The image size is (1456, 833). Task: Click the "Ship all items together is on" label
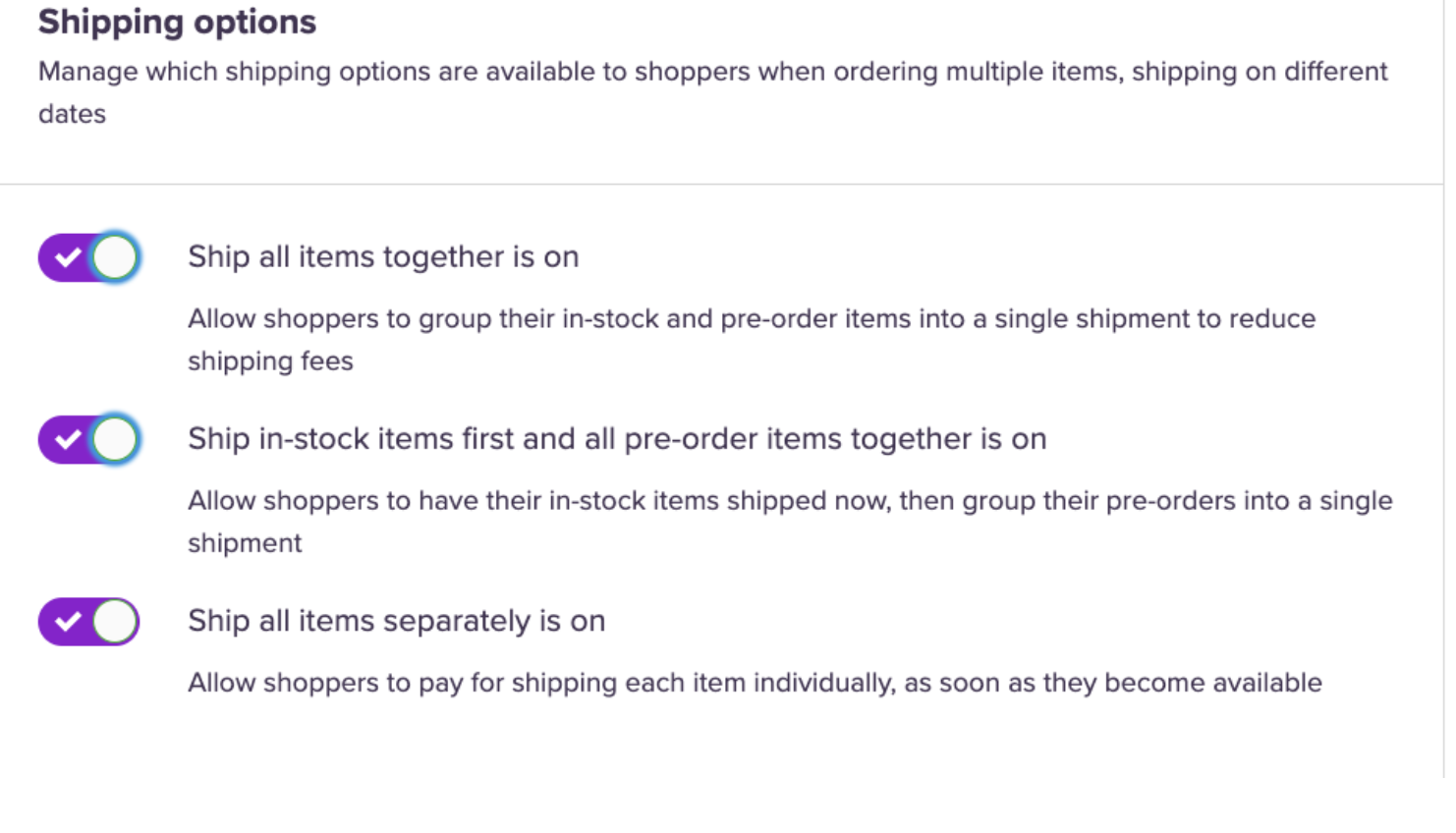coord(383,257)
